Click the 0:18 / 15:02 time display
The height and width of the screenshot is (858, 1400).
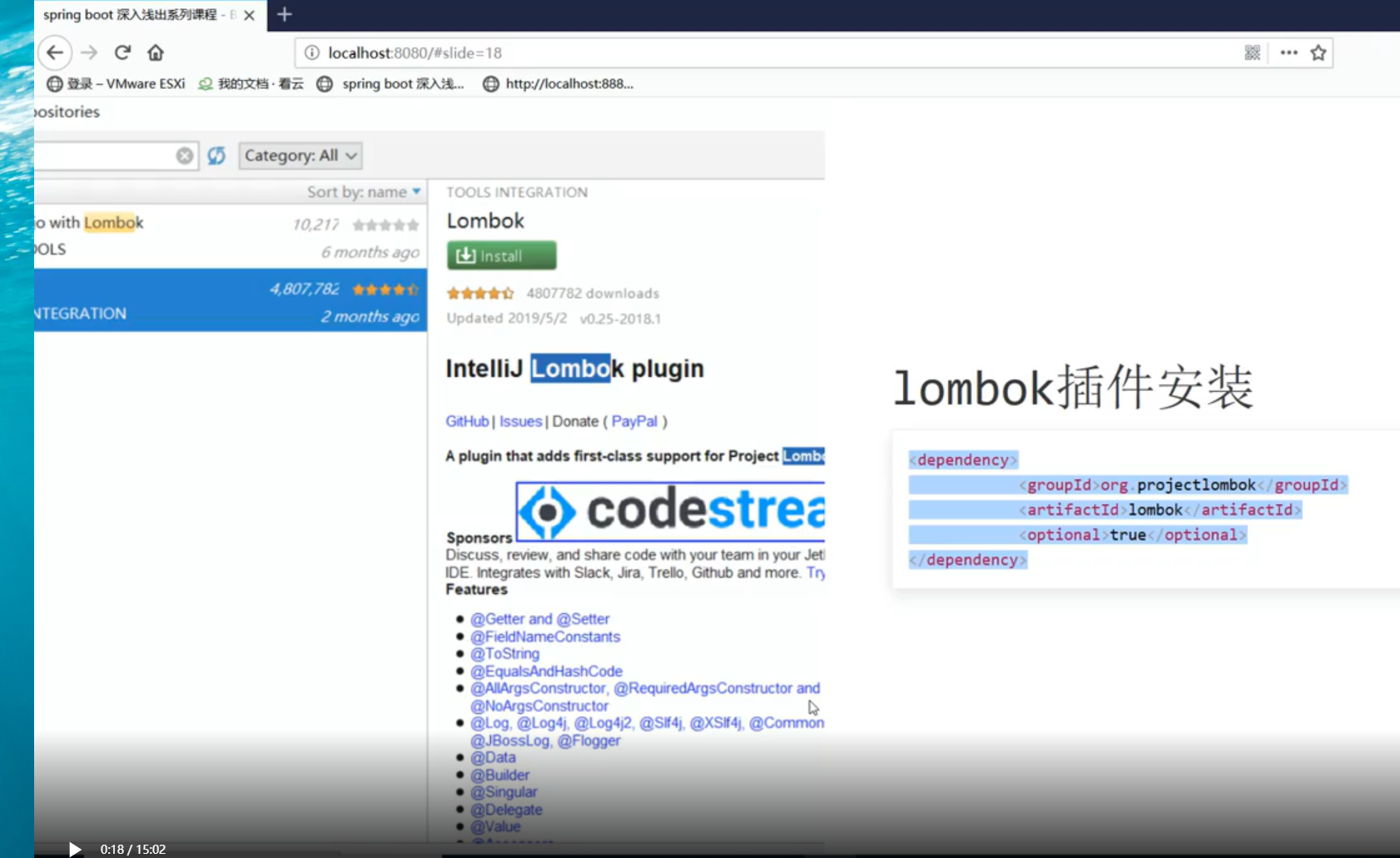133,850
